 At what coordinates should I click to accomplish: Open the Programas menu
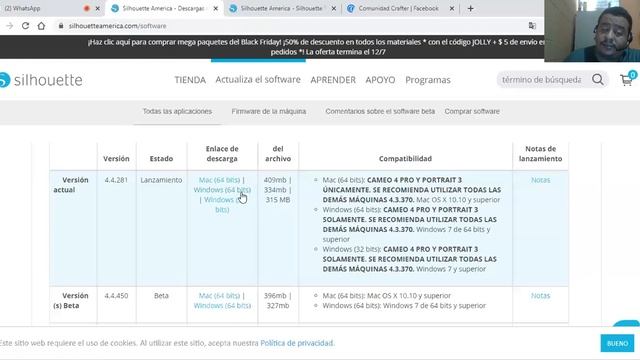click(x=428, y=80)
